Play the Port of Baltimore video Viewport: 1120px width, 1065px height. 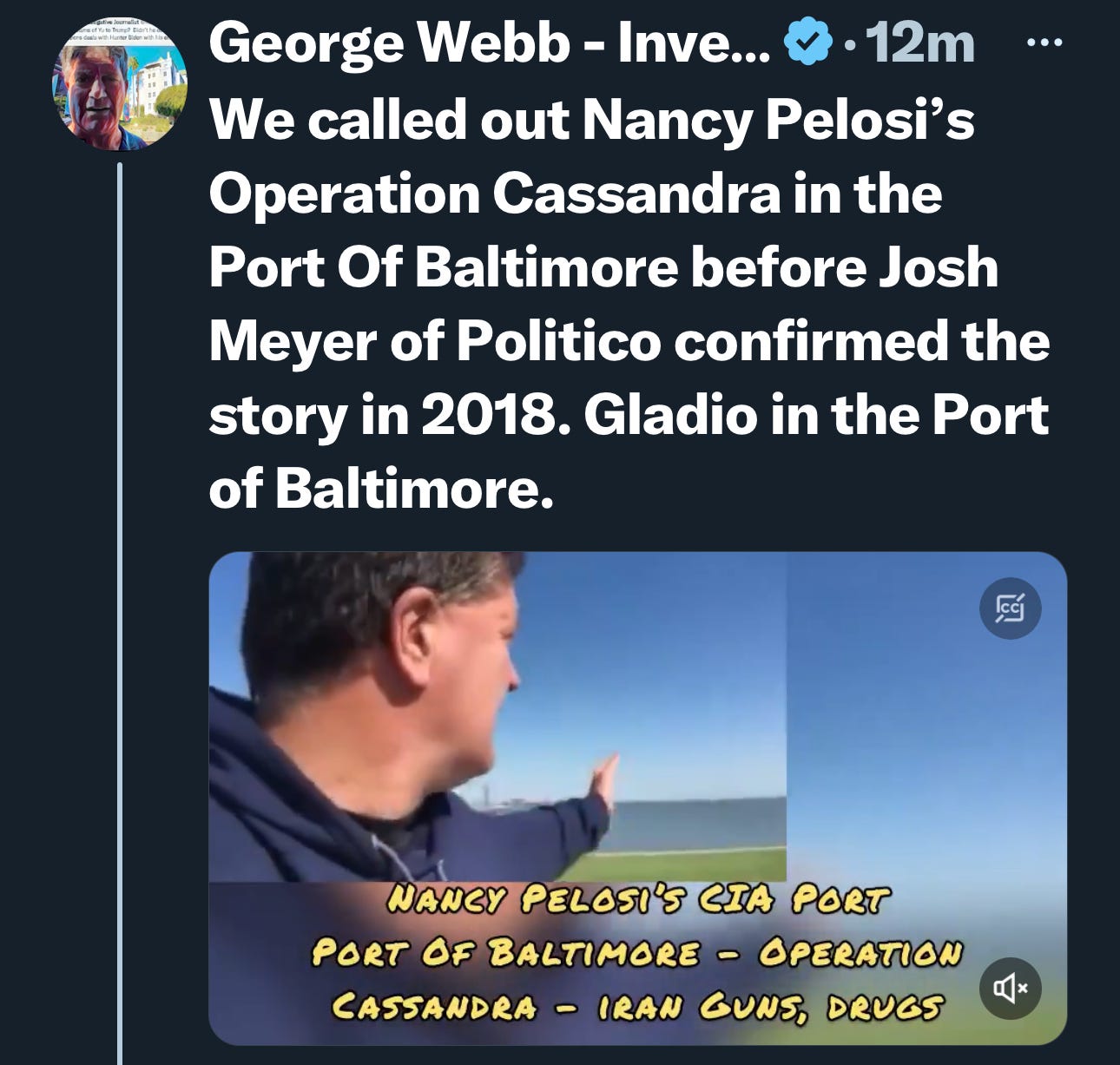[637, 799]
